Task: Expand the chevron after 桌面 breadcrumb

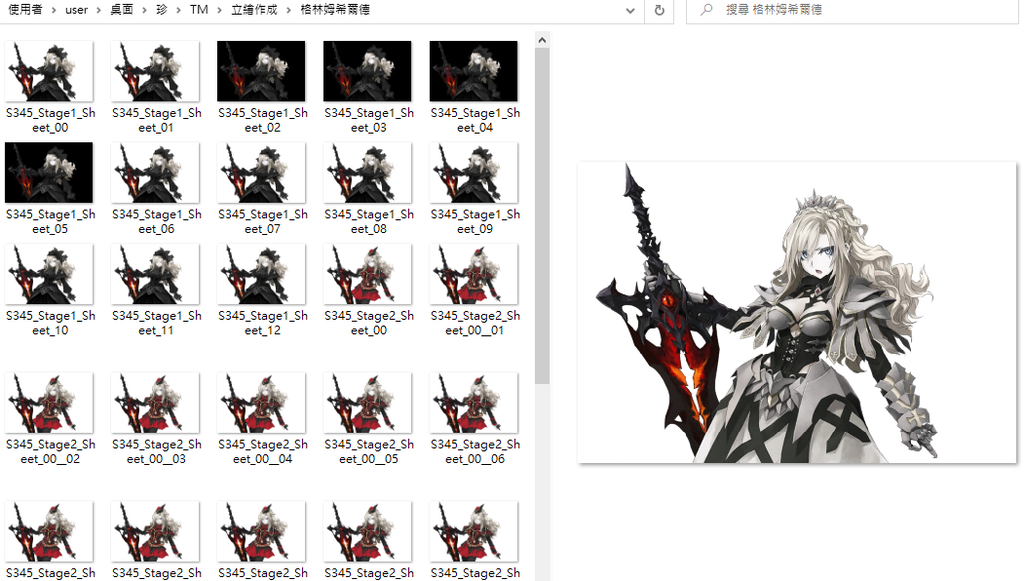Action: point(144,10)
